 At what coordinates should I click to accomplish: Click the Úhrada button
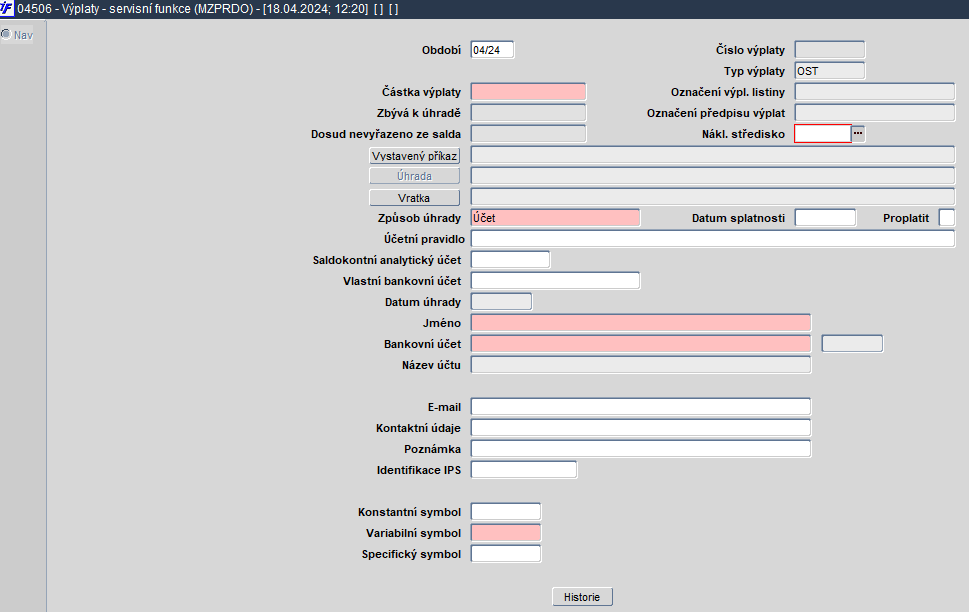(x=415, y=176)
